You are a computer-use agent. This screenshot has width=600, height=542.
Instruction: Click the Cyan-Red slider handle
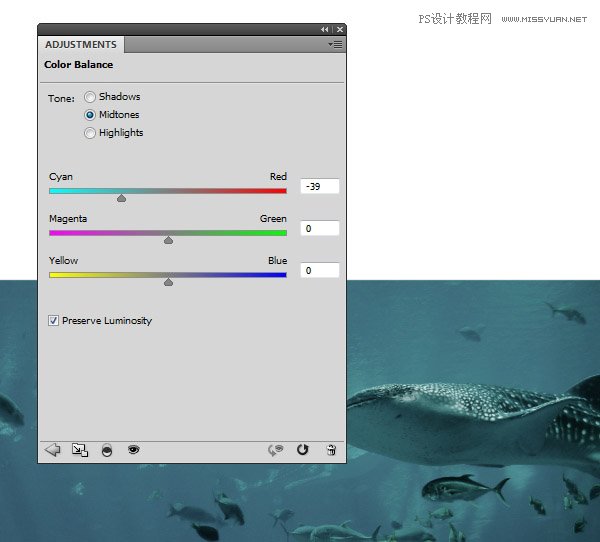(x=121, y=198)
